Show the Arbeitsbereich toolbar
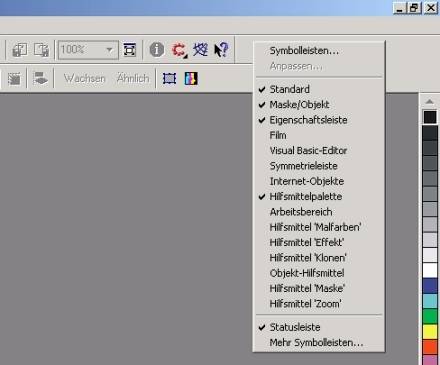440x365 pixels. pyautogui.click(x=319, y=212)
